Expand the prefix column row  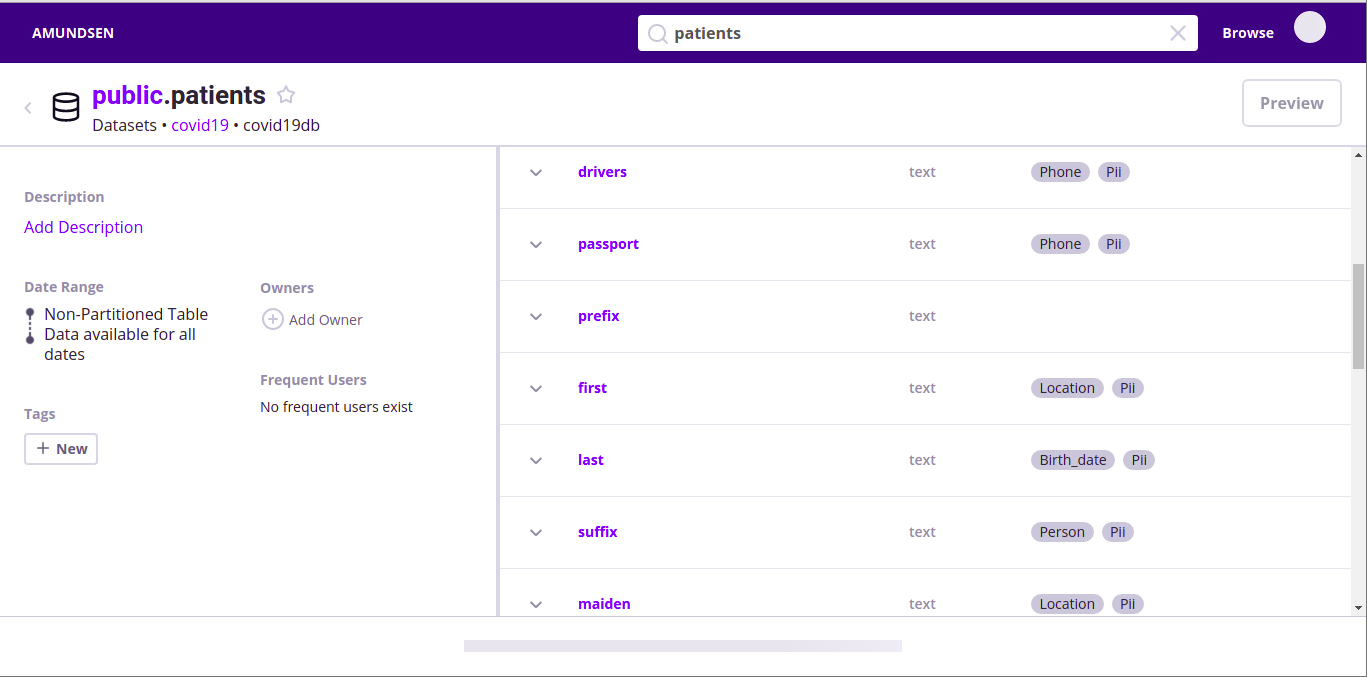click(x=536, y=317)
